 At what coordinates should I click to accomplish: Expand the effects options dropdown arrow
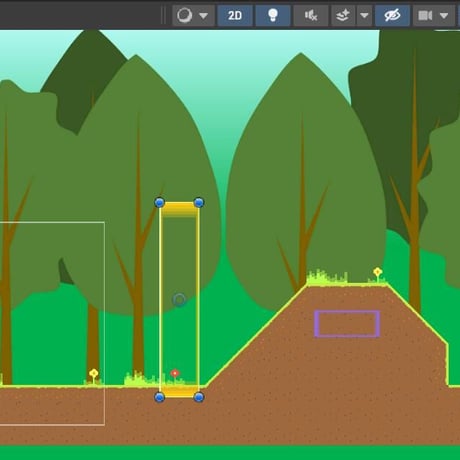tap(364, 15)
